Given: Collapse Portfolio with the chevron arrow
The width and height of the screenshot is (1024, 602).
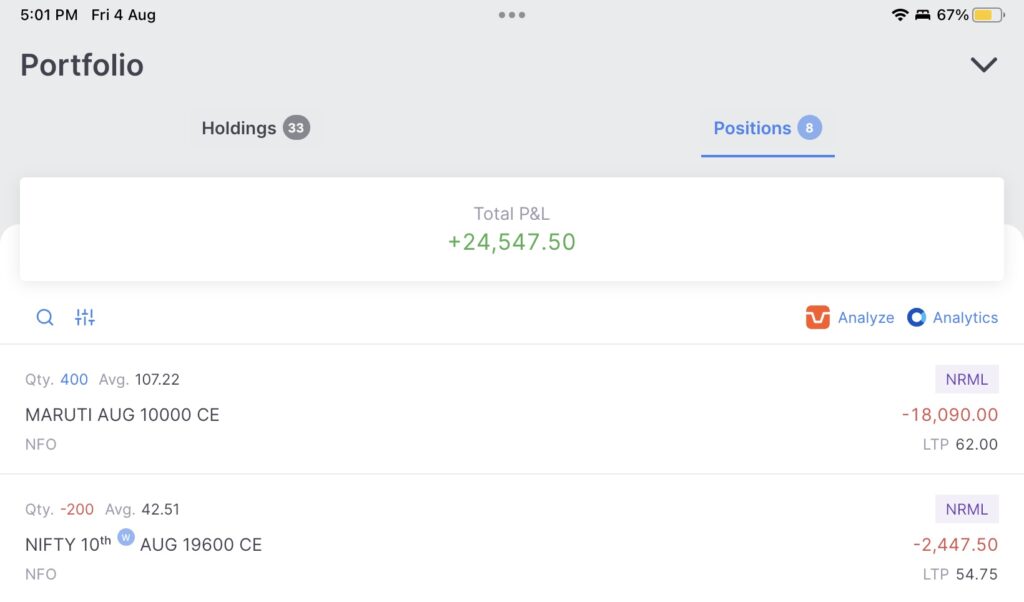Looking at the screenshot, I should [x=984, y=65].
